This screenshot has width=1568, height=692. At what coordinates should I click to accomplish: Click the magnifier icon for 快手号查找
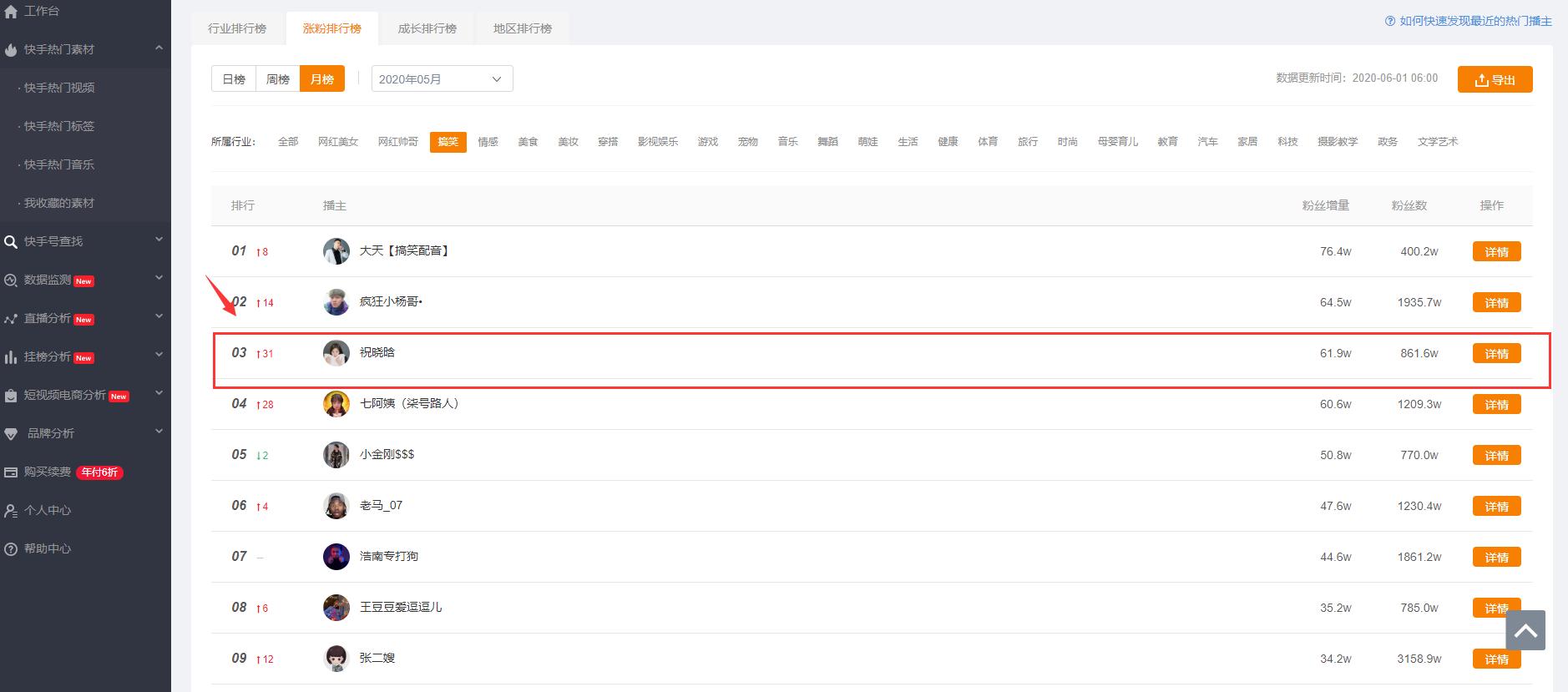[x=11, y=242]
